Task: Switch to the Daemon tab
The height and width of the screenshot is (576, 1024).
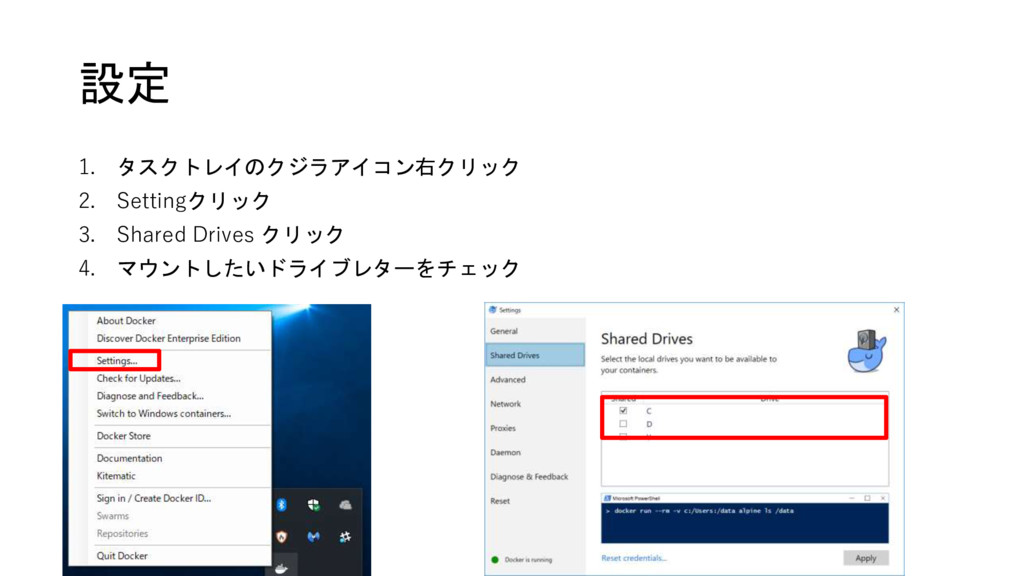Action: click(x=505, y=452)
